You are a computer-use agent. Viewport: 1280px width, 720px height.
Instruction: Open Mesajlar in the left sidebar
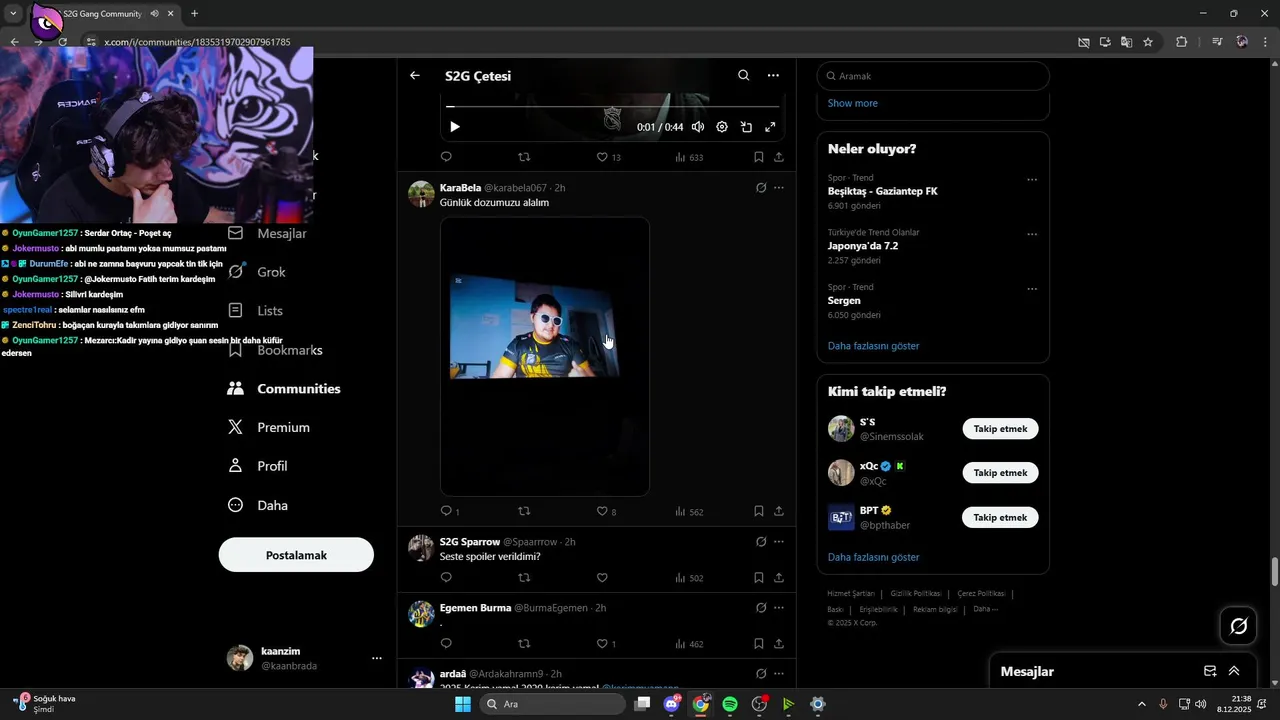point(267,233)
